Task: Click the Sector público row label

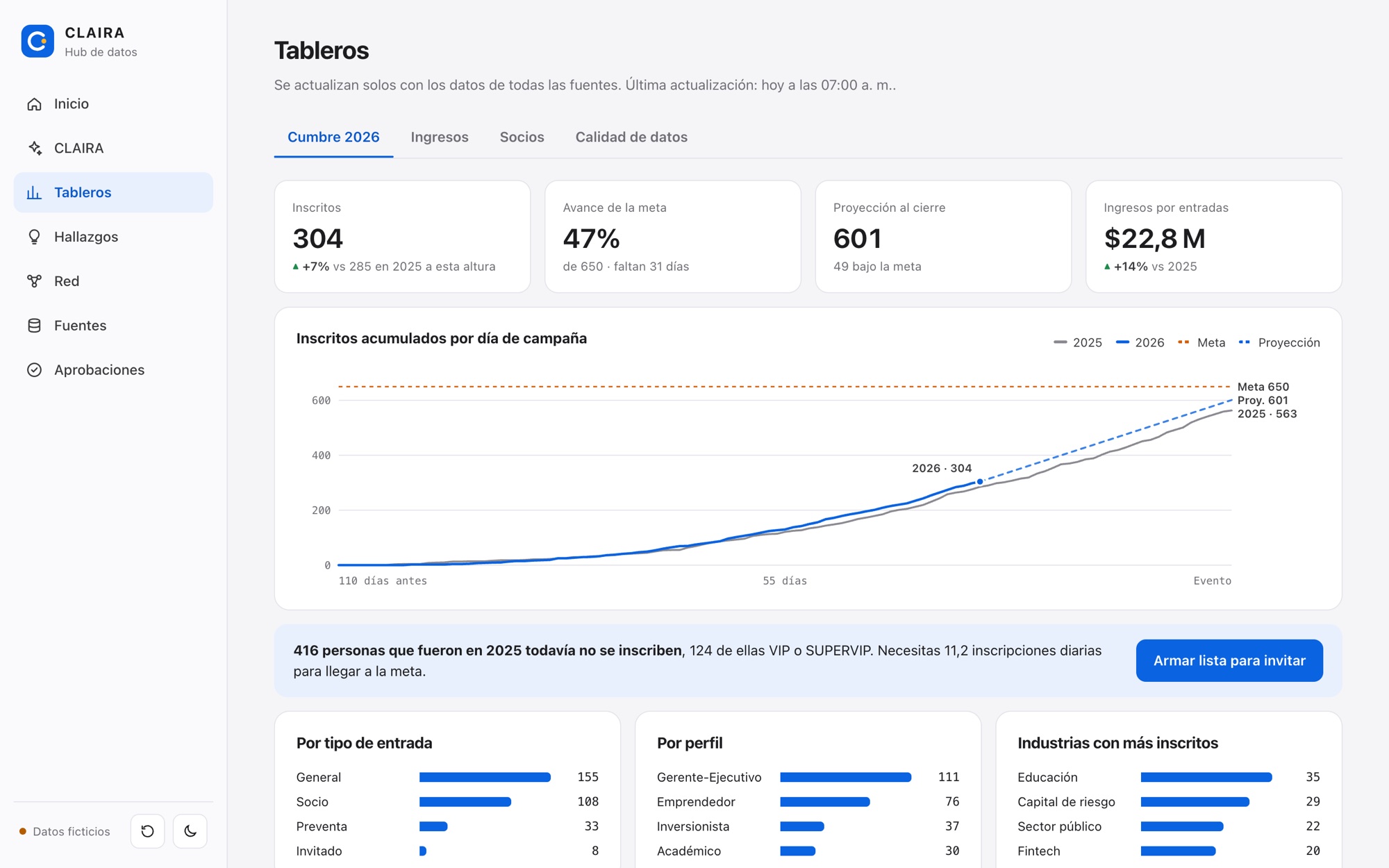Action: tap(1059, 826)
